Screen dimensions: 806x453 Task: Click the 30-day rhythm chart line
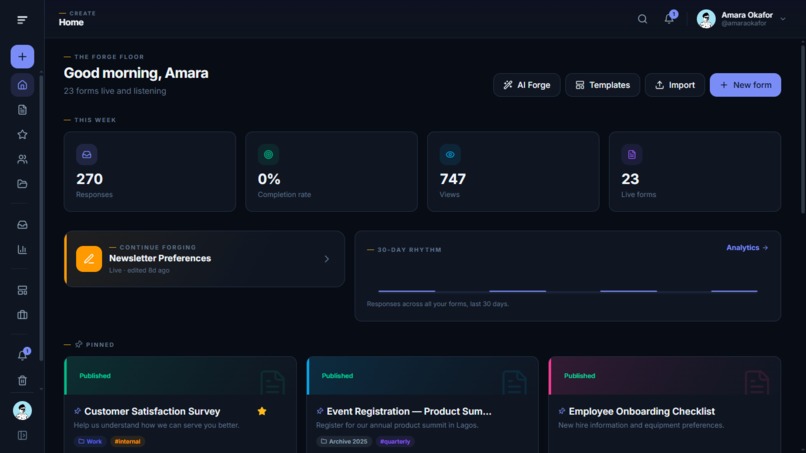pos(567,291)
